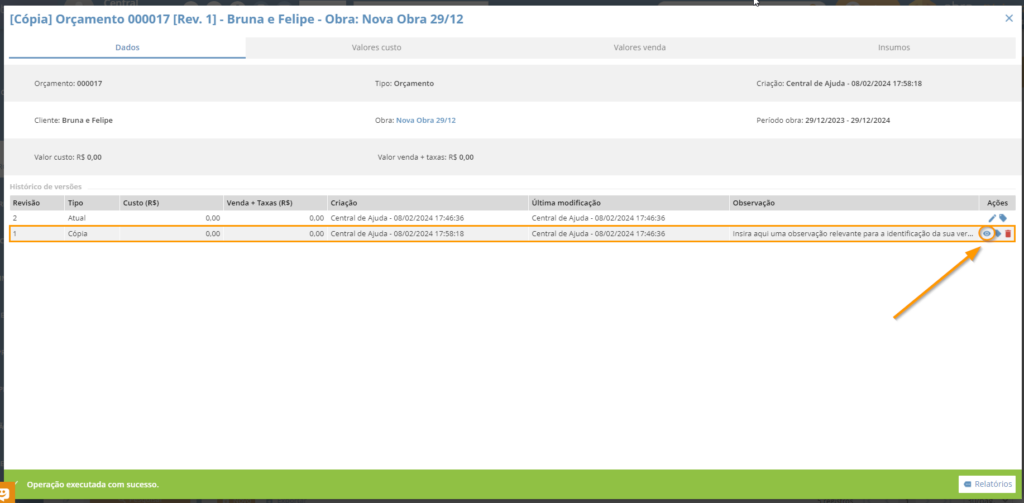
Task: View the Cópia revision with the eye icon
Action: [987, 234]
